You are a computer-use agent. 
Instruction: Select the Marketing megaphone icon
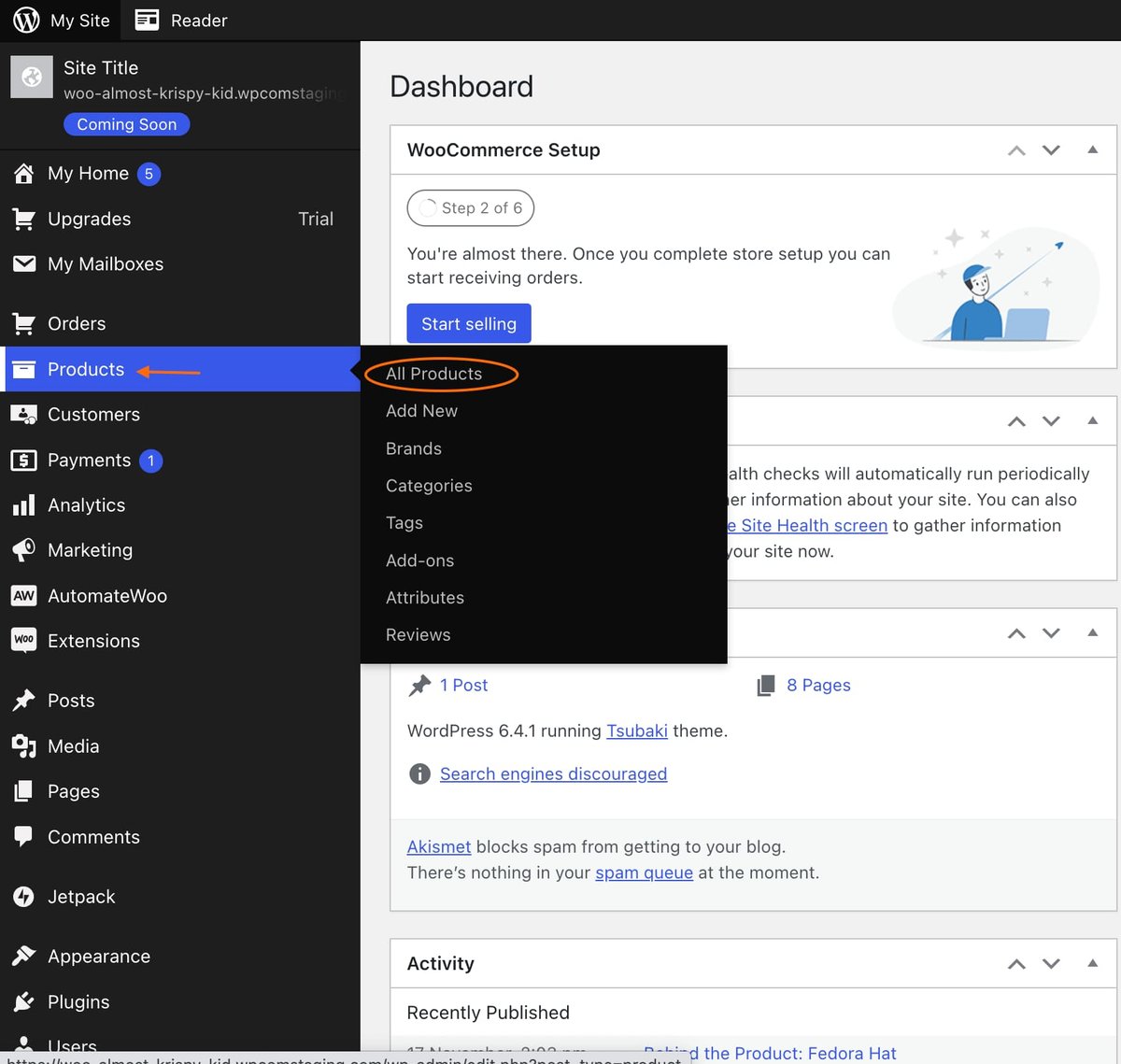[25, 550]
